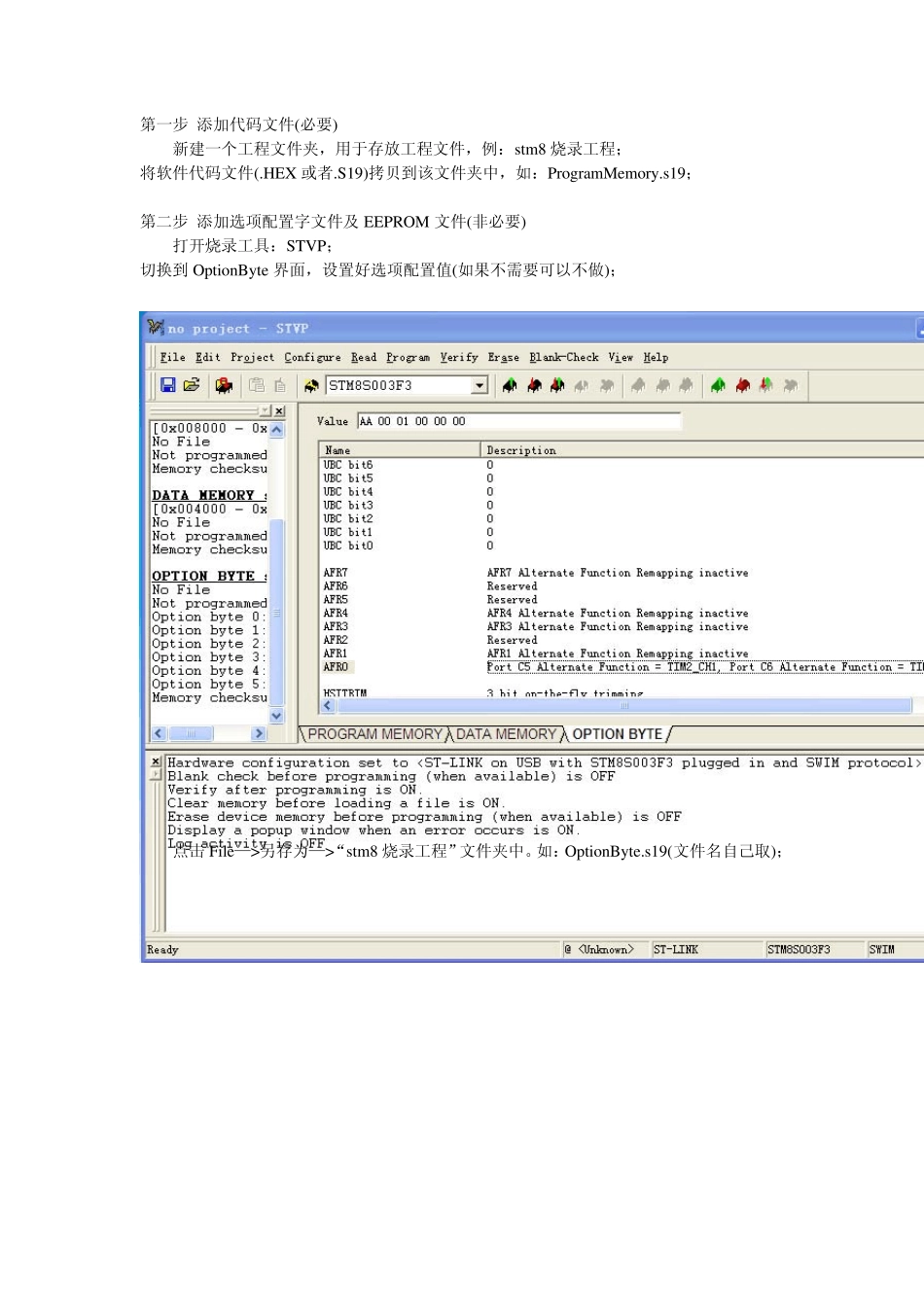Click pin icon below output panel close
The height and width of the screenshot is (1307, 924).
pos(156,774)
